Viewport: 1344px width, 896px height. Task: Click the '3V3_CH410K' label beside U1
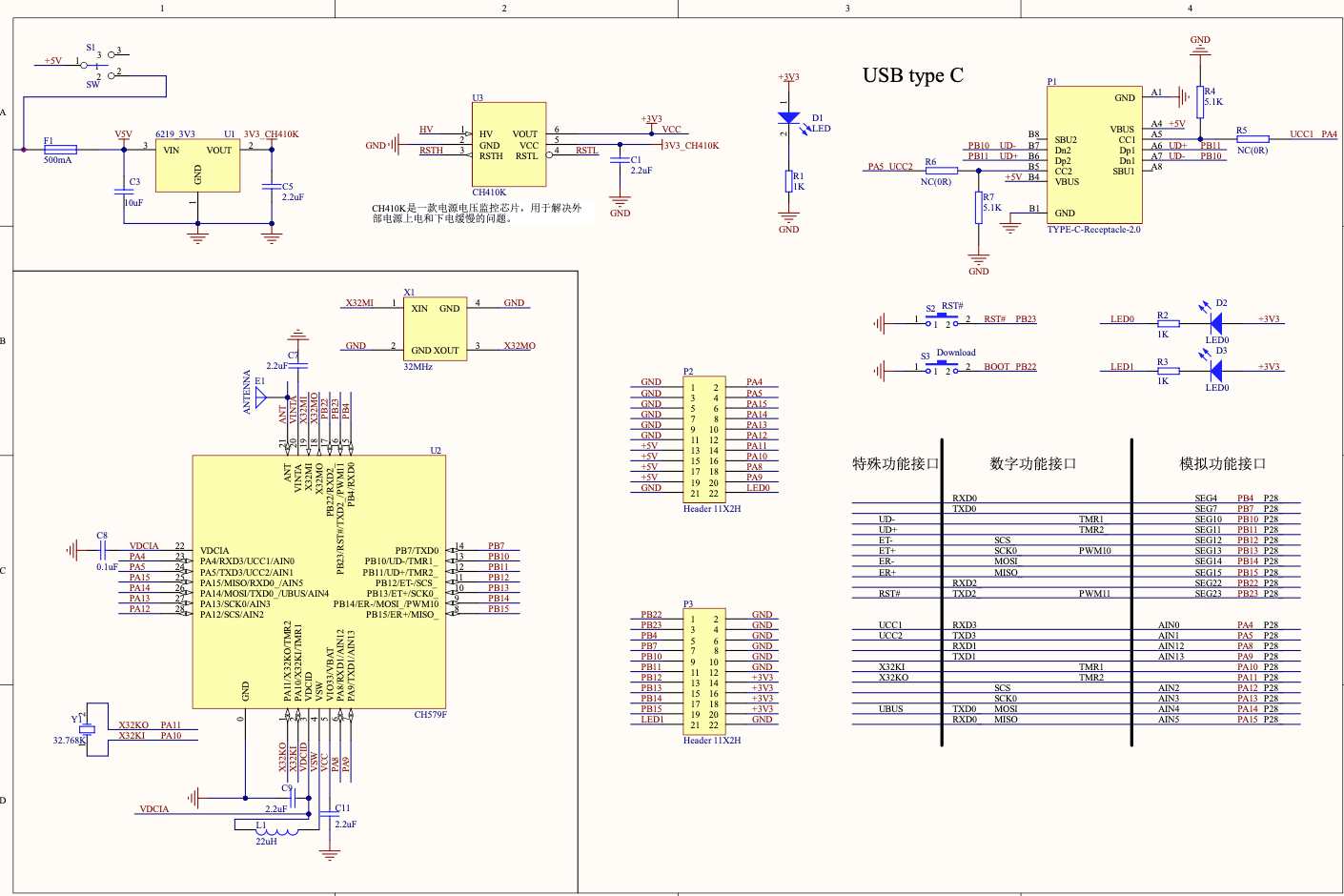pos(272,134)
